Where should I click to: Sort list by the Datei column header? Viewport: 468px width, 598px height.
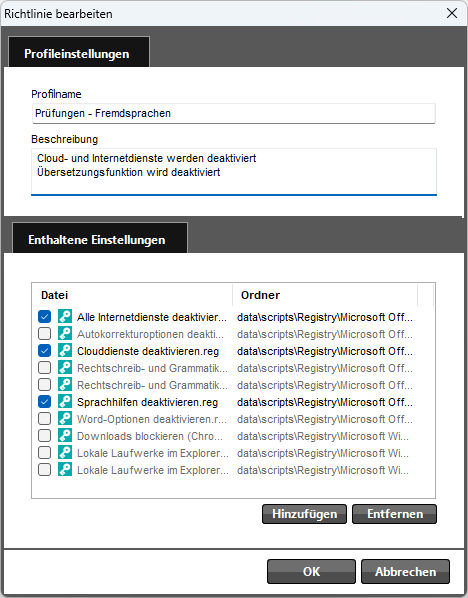coord(132,295)
